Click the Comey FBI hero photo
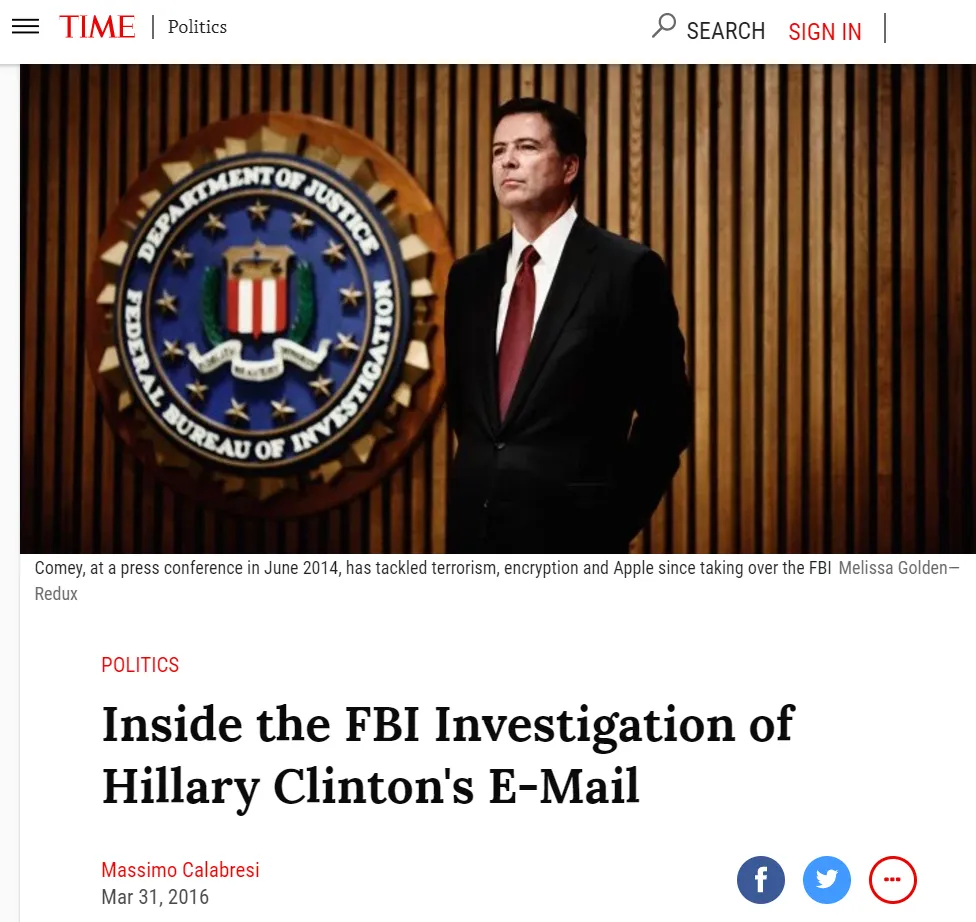 (498, 309)
